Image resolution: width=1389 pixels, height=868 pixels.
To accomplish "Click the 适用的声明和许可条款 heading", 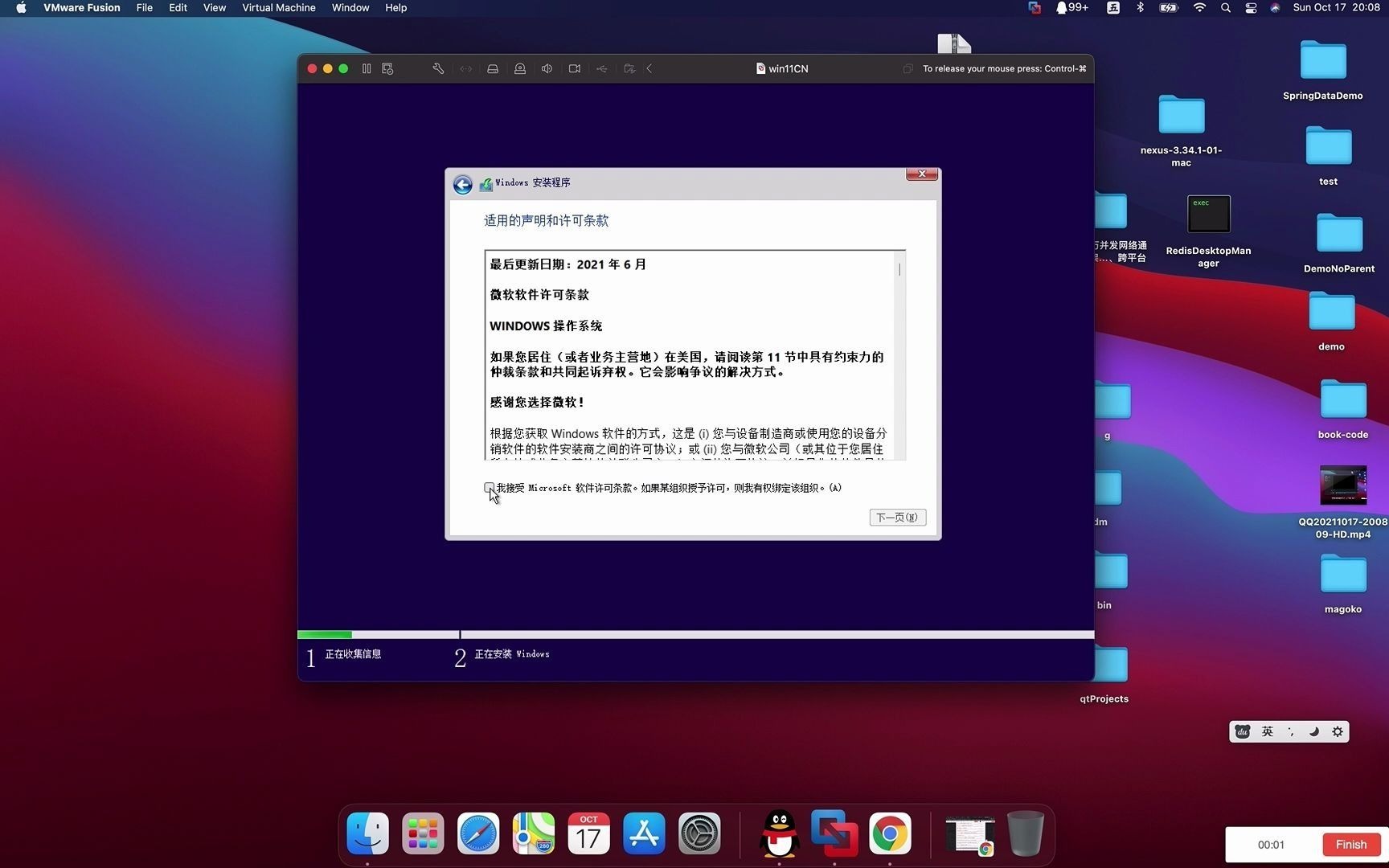I will [546, 220].
